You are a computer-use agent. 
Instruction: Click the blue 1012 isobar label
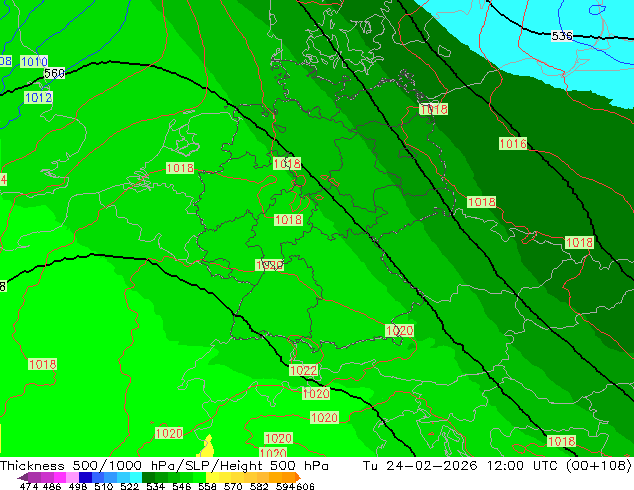click(x=38, y=97)
